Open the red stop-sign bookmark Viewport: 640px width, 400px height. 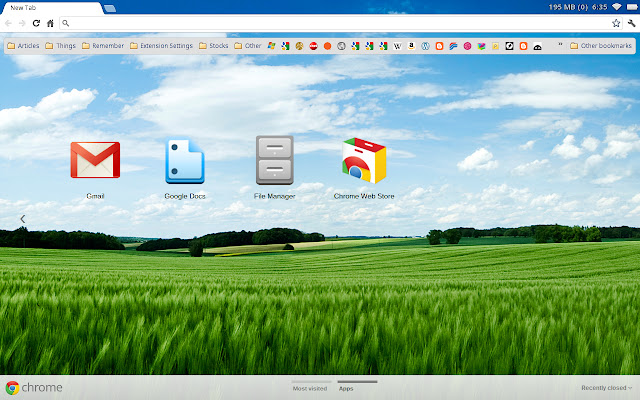pyautogui.click(x=313, y=46)
